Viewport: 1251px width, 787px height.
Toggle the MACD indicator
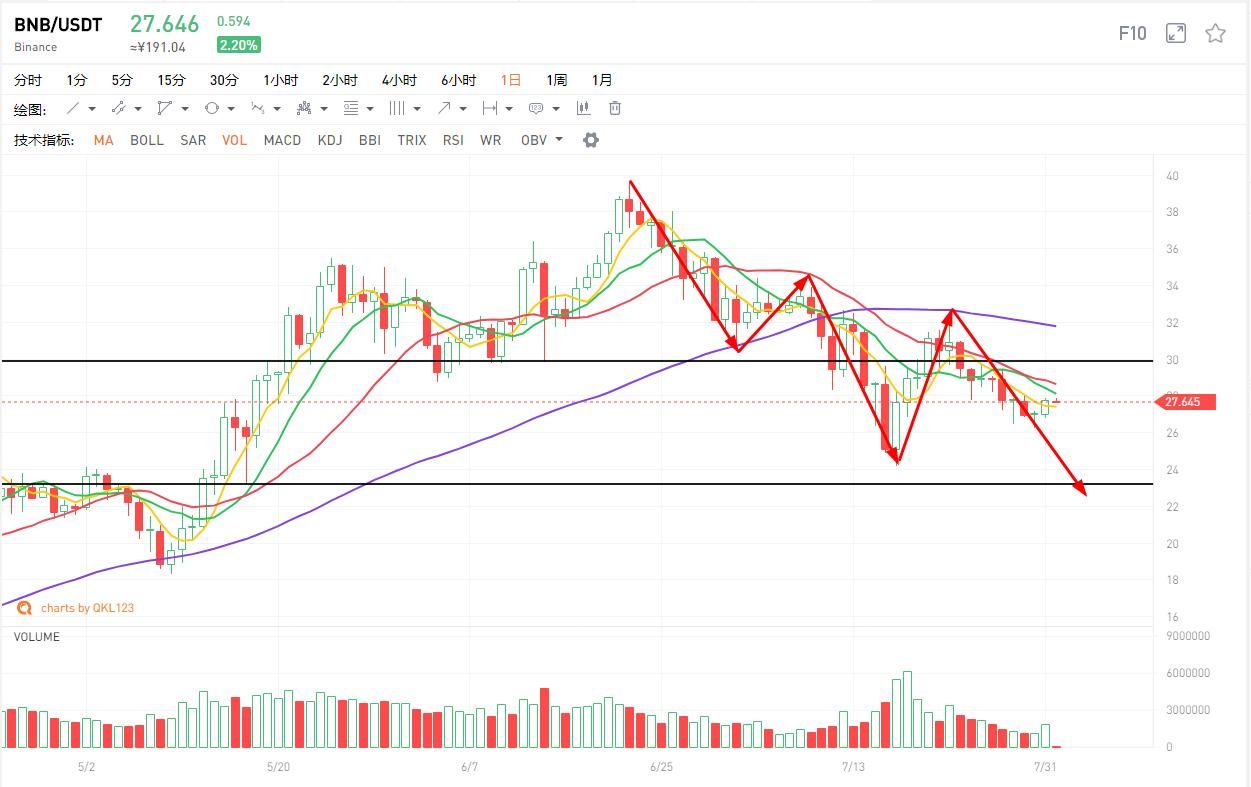point(282,140)
